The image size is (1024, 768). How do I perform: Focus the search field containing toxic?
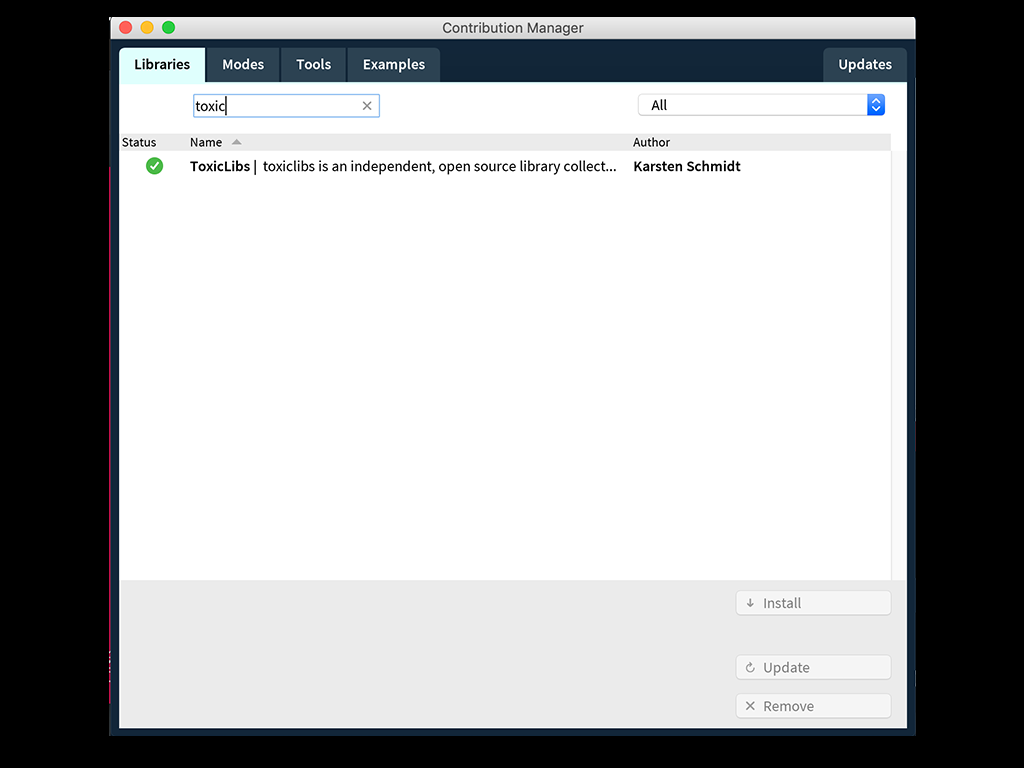click(286, 106)
